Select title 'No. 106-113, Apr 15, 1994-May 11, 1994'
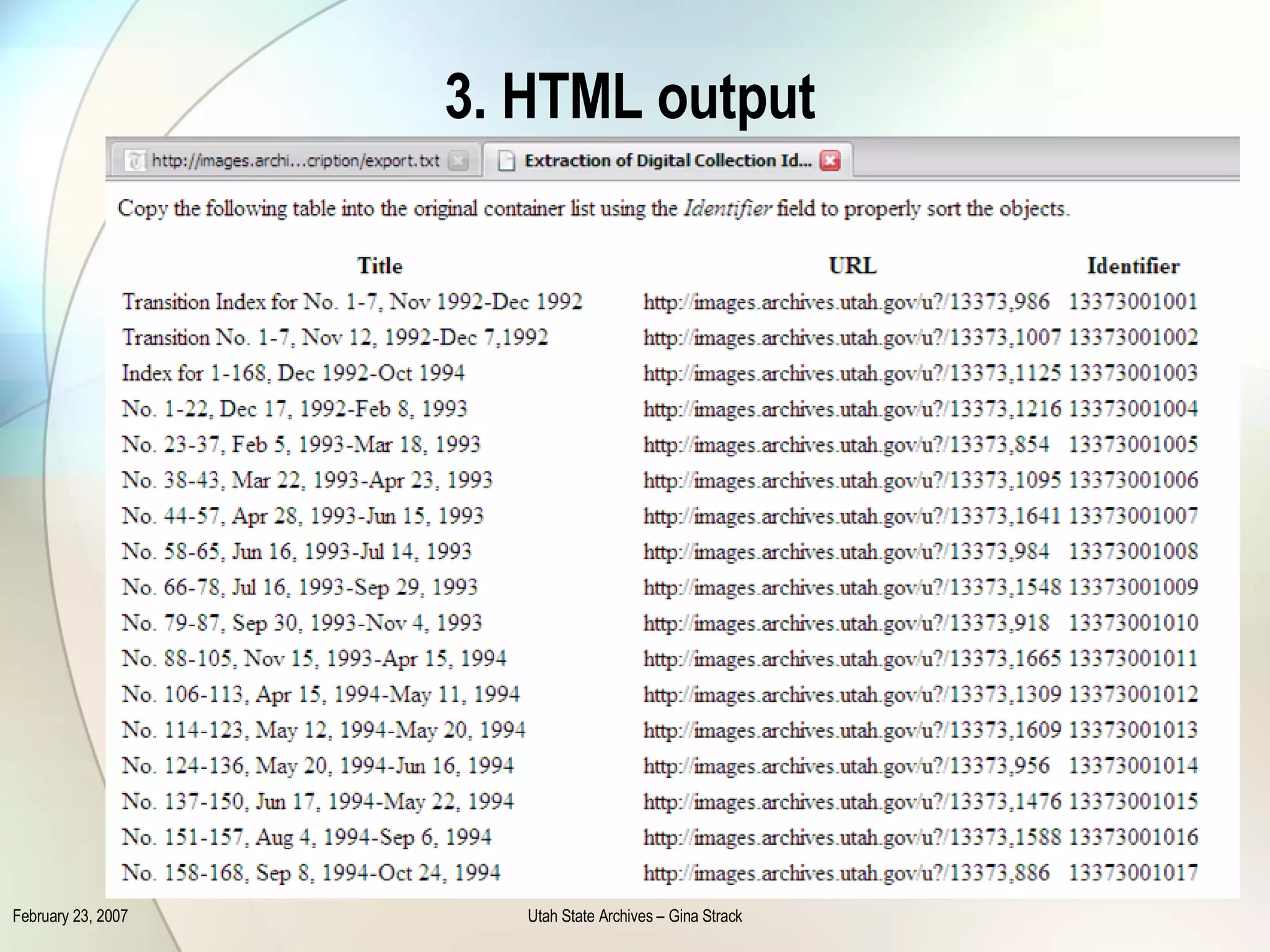This screenshot has height=952, width=1270. pos(321,695)
